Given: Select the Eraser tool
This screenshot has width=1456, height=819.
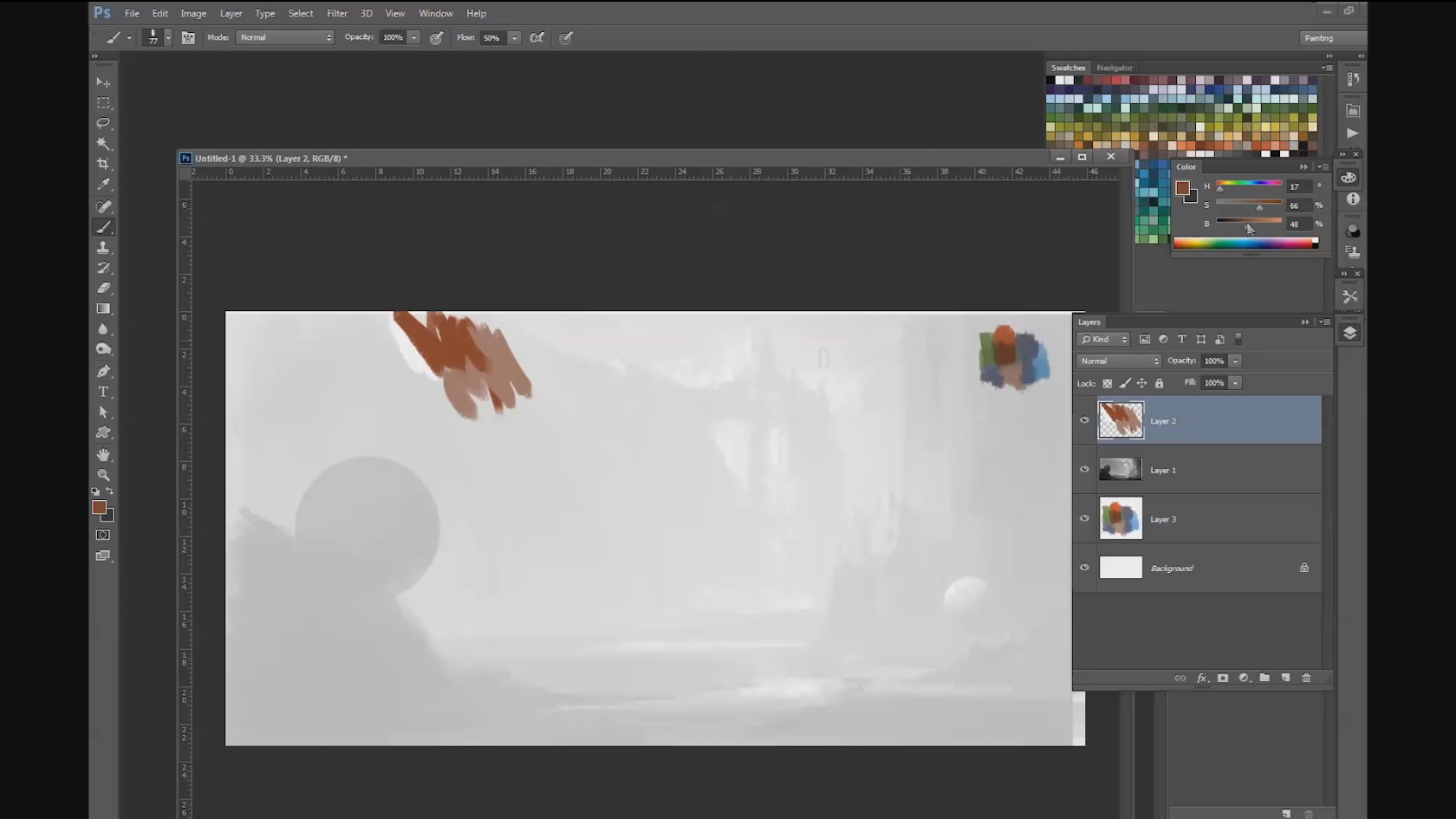Looking at the screenshot, I should (x=103, y=289).
